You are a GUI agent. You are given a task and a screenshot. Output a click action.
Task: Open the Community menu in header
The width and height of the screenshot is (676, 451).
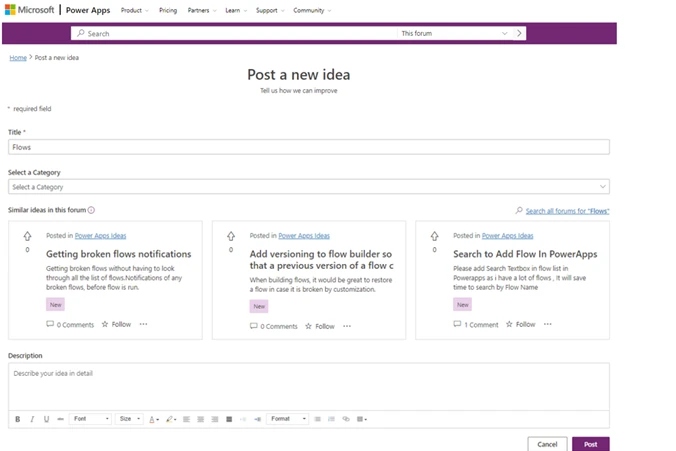[311, 10]
